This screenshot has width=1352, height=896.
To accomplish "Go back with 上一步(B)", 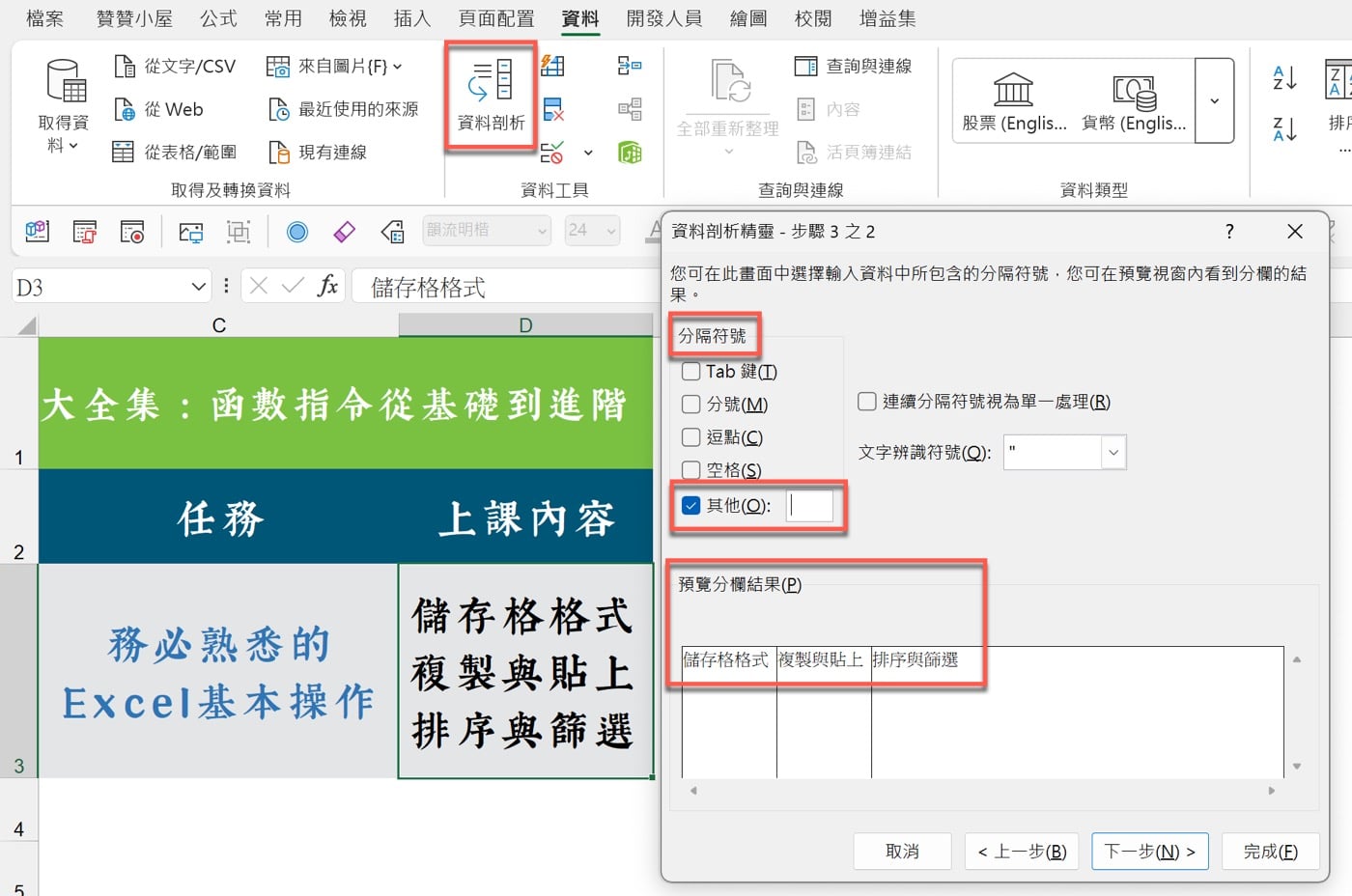I will [1022, 851].
